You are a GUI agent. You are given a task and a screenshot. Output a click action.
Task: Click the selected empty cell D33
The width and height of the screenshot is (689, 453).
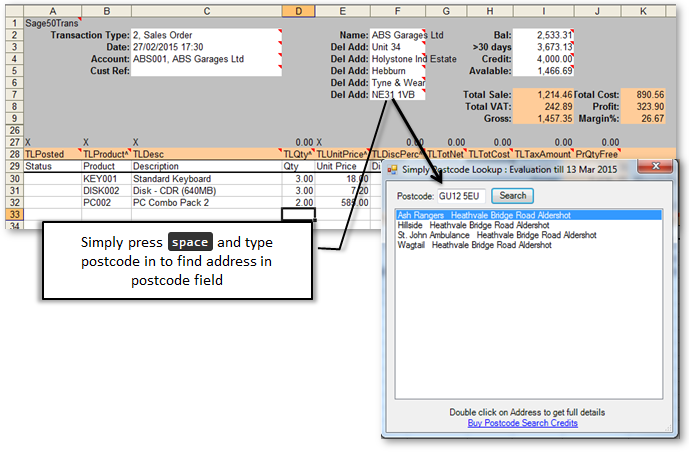(x=298, y=214)
